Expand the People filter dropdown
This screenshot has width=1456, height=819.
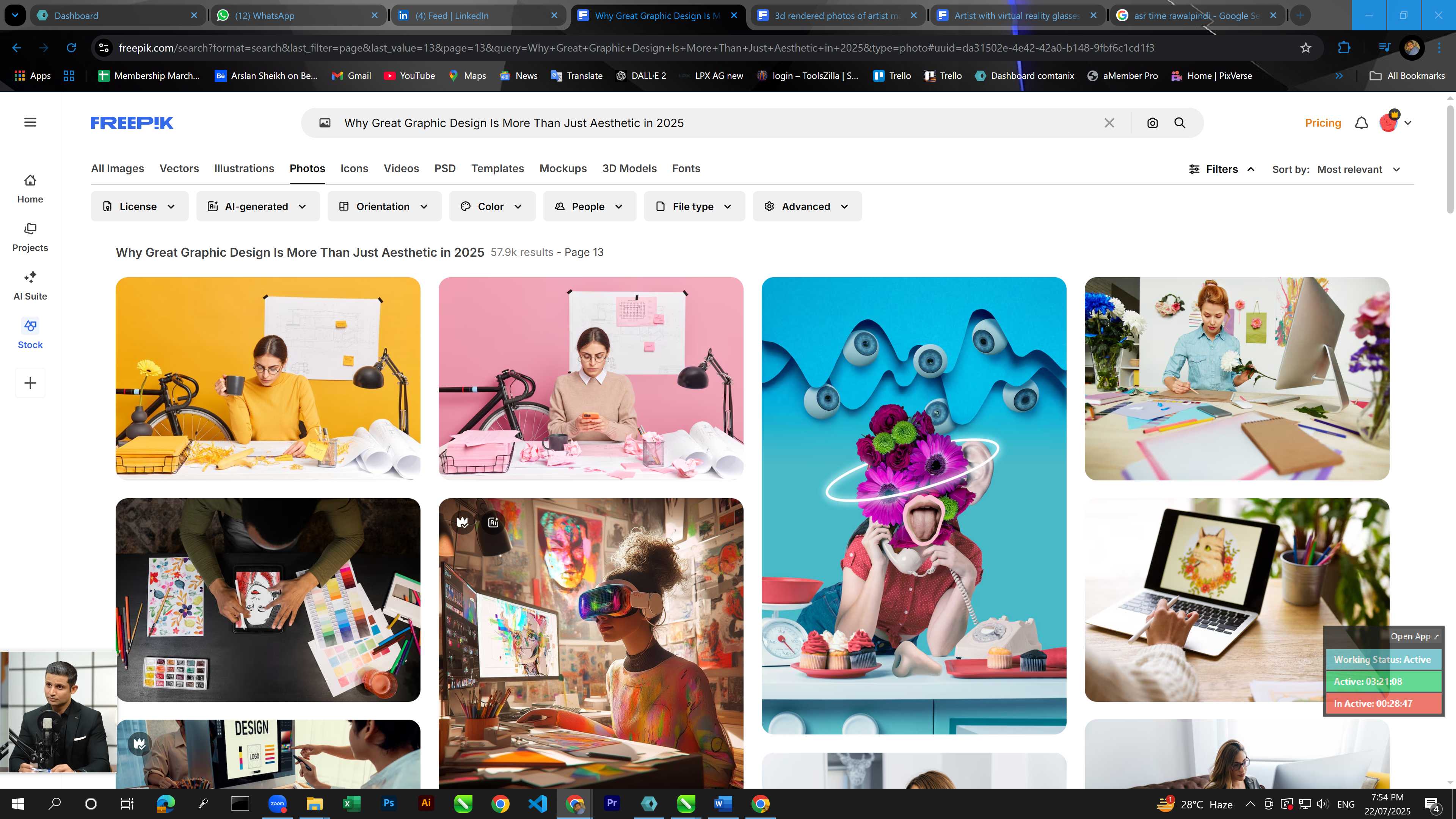590,206
